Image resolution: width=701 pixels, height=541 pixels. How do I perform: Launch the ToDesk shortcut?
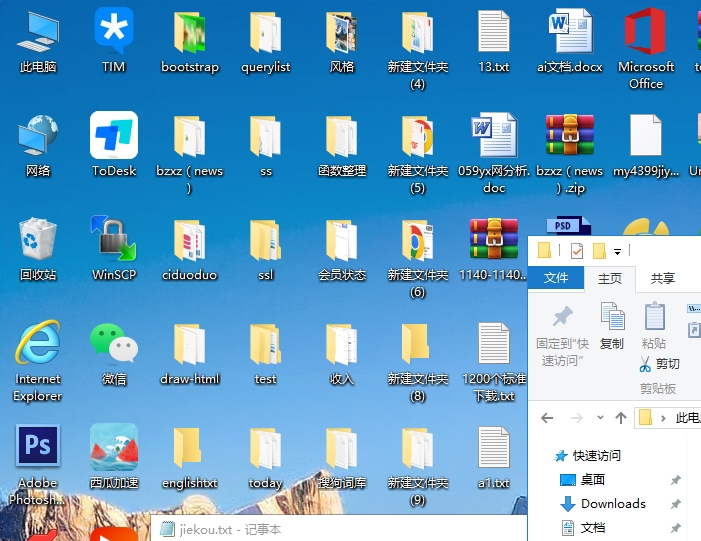(114, 145)
